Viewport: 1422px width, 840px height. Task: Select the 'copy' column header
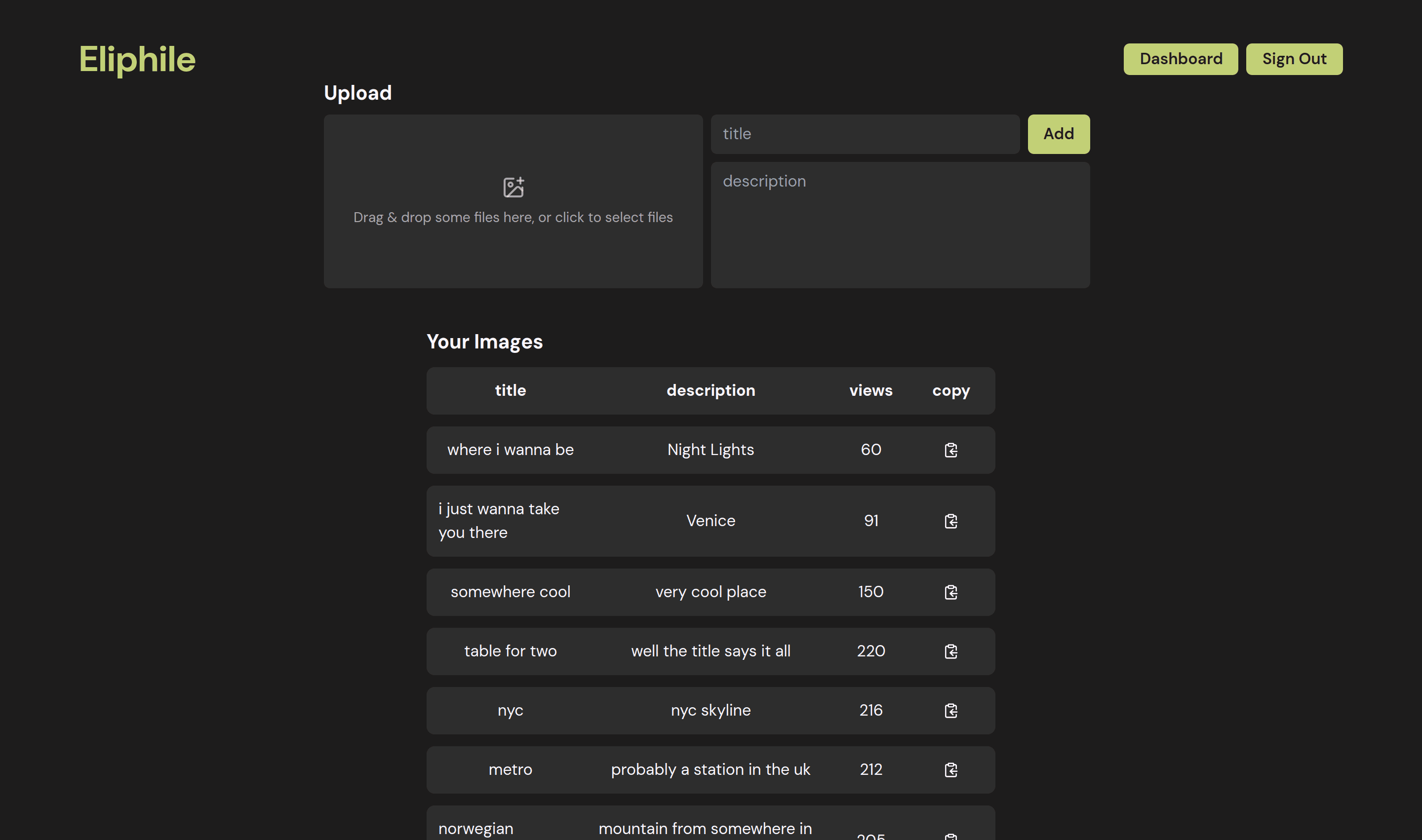[x=951, y=390]
